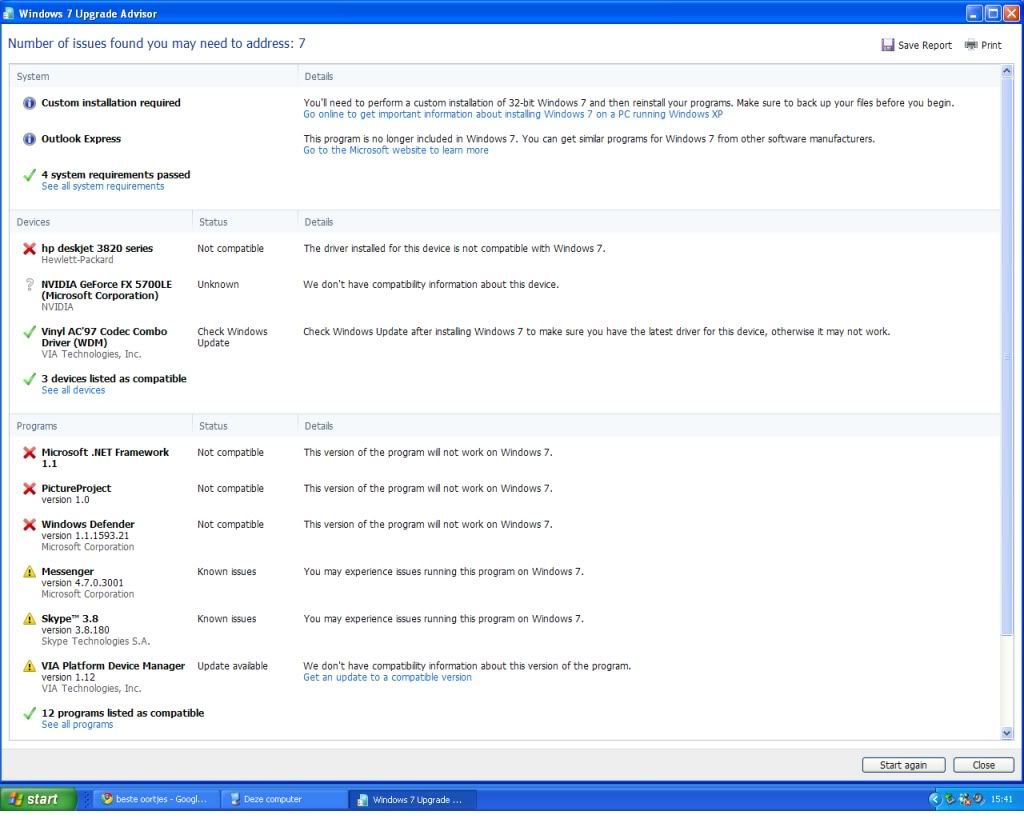Click 'version 1.1.1593.21' under Windows Defender
Viewport: 1024px width, 819px height.
click(85, 536)
